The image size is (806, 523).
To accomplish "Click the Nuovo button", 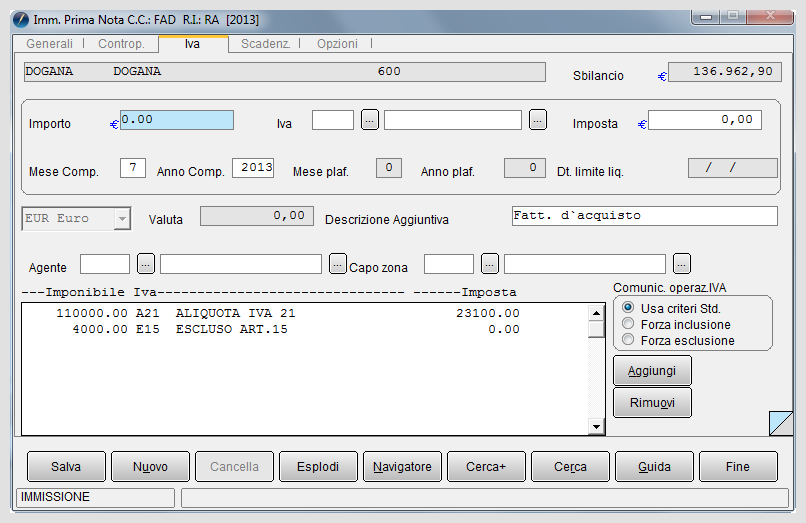I will pyautogui.click(x=150, y=466).
